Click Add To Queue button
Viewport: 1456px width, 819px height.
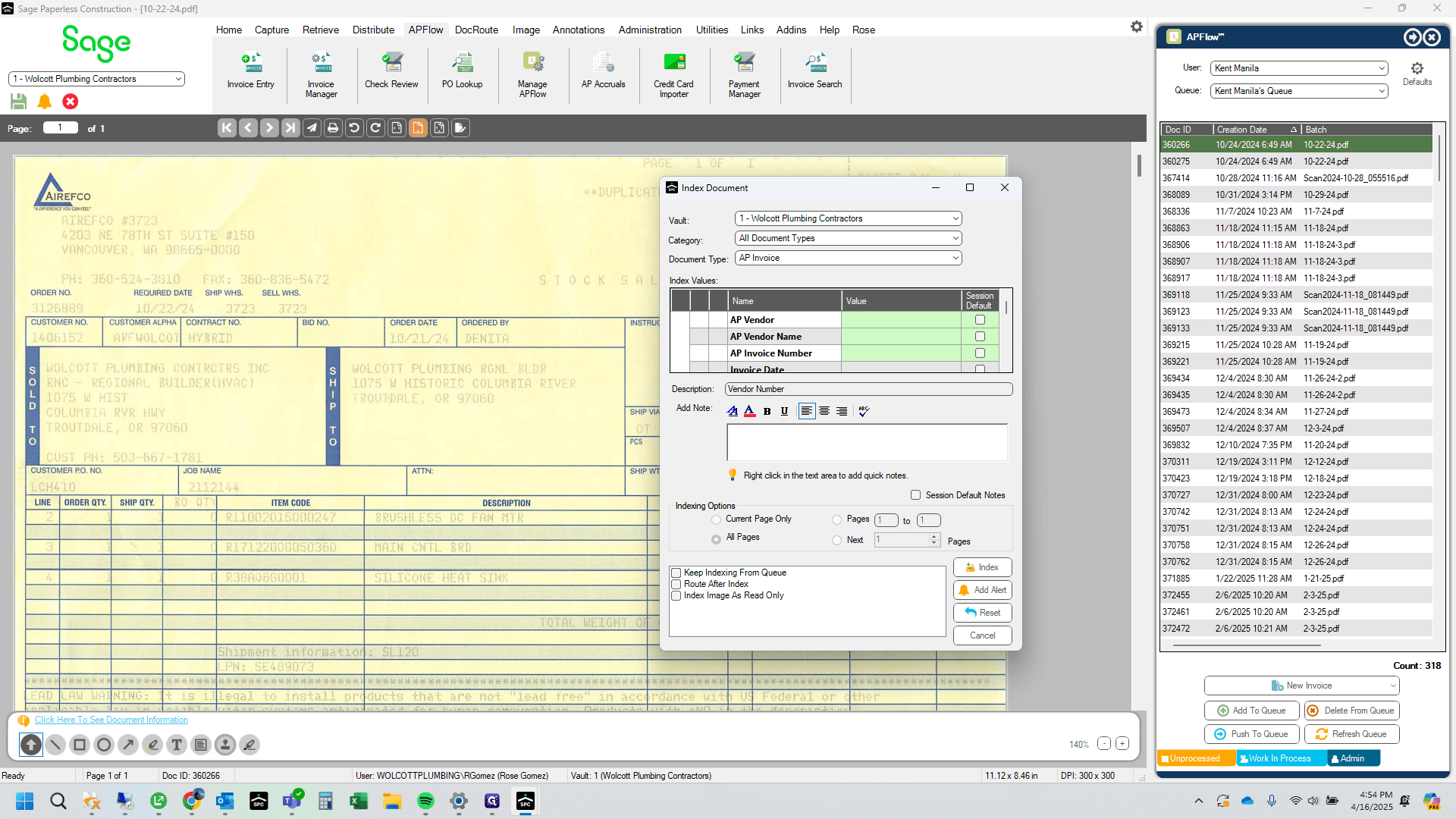pos(1251,711)
